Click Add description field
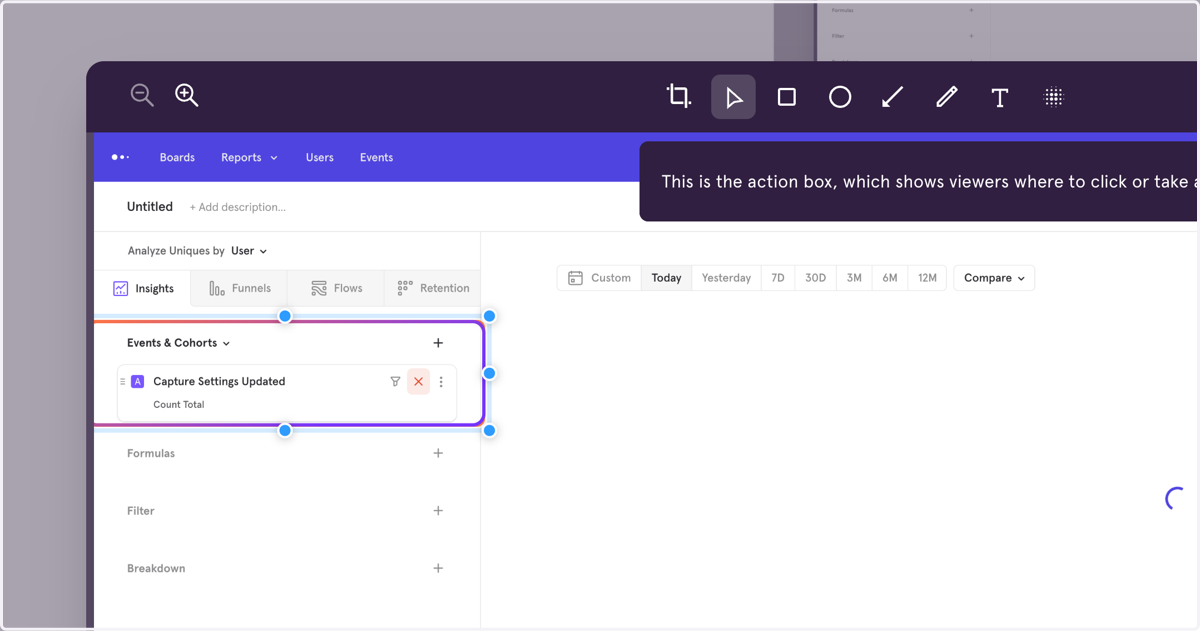 237,207
